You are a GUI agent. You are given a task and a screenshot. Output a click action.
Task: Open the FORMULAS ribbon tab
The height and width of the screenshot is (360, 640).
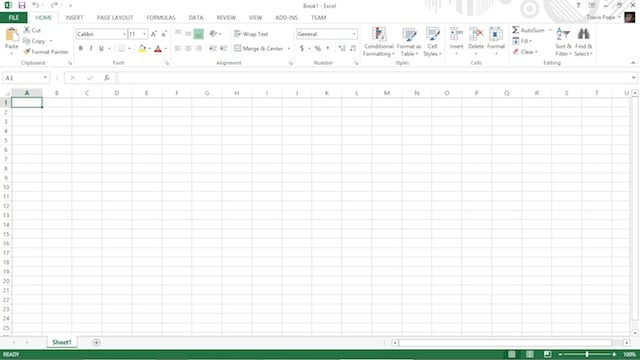(x=161, y=18)
